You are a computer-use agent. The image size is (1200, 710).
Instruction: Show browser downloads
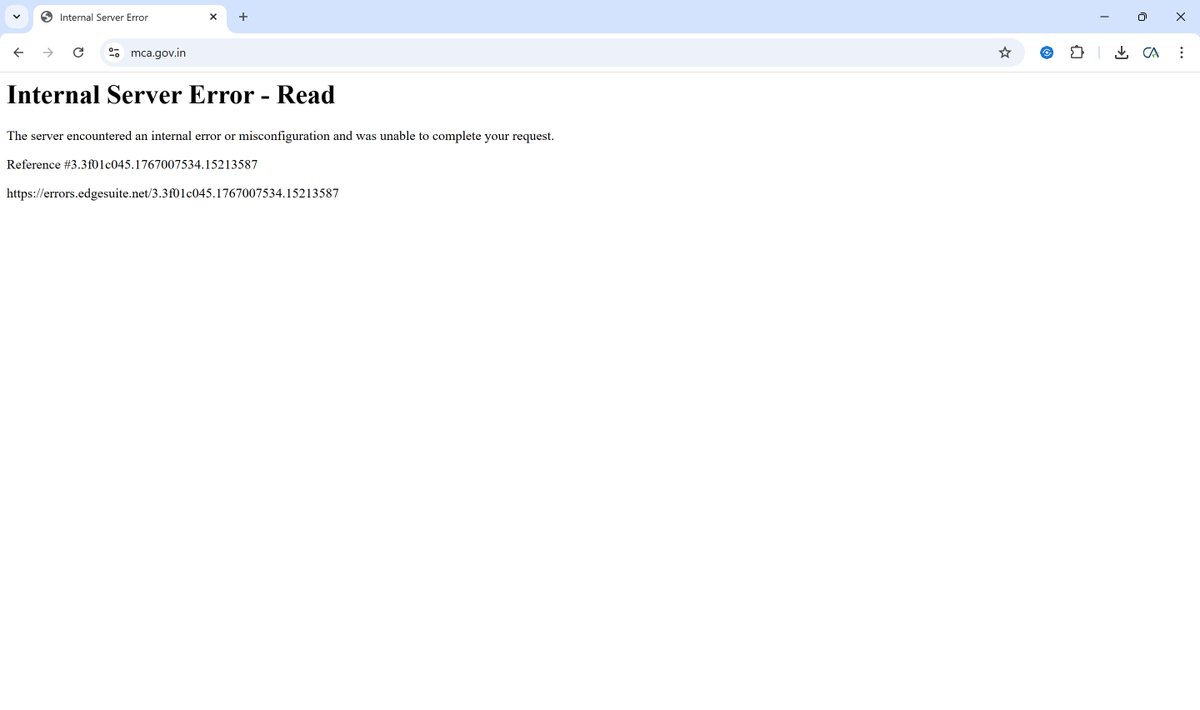(1121, 53)
